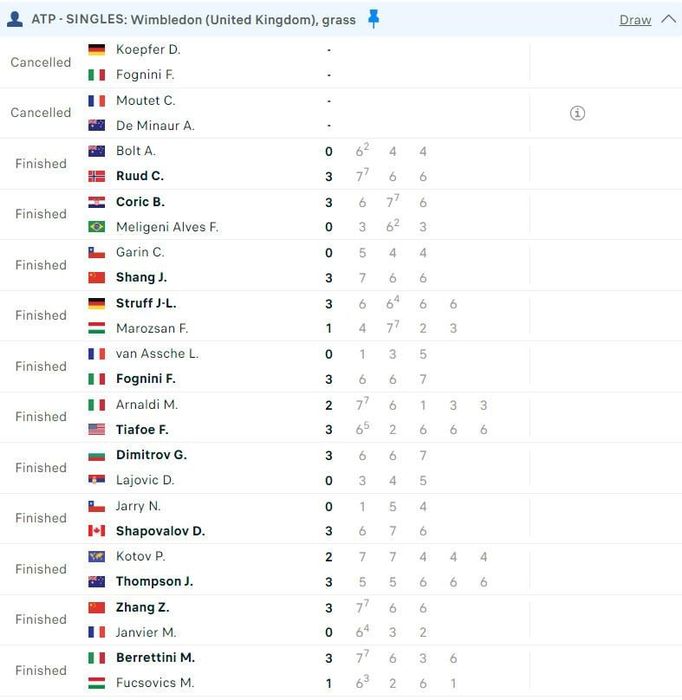This screenshot has height=700, width=682.
Task: Click Canada flag next to Shapovalov D.
Action: tap(96, 531)
